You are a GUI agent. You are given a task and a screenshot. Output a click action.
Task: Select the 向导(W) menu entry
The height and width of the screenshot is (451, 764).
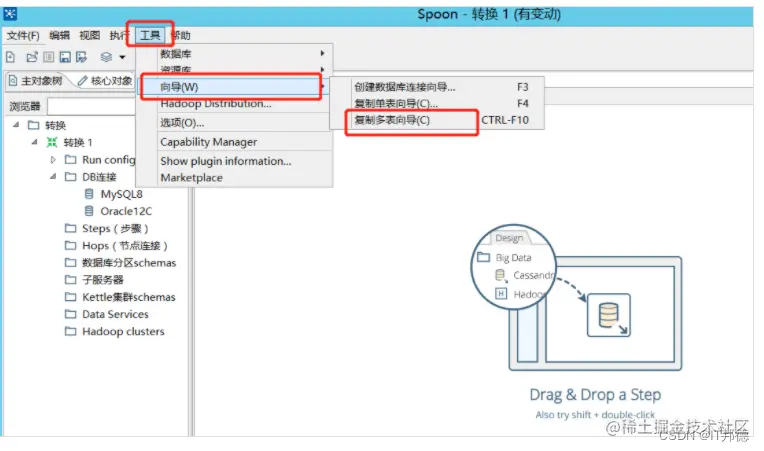[234, 87]
